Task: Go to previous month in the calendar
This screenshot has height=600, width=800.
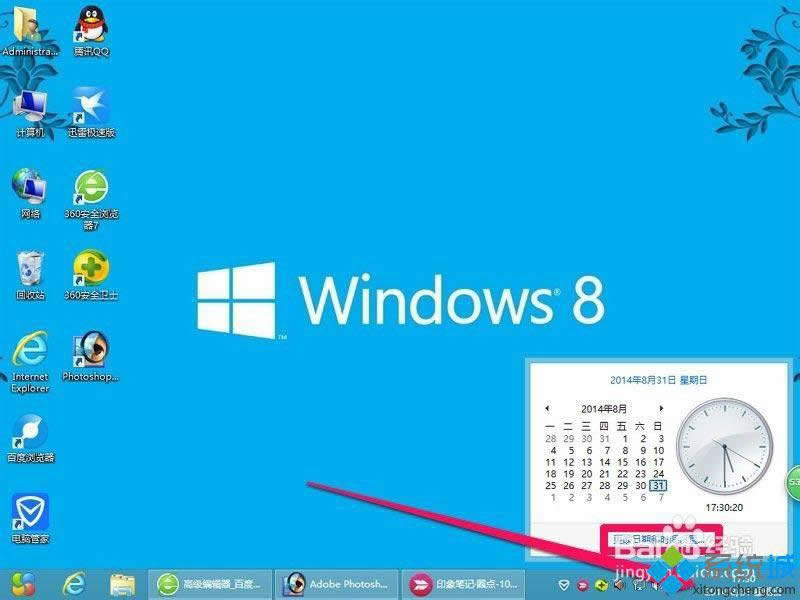Action: pos(548,409)
